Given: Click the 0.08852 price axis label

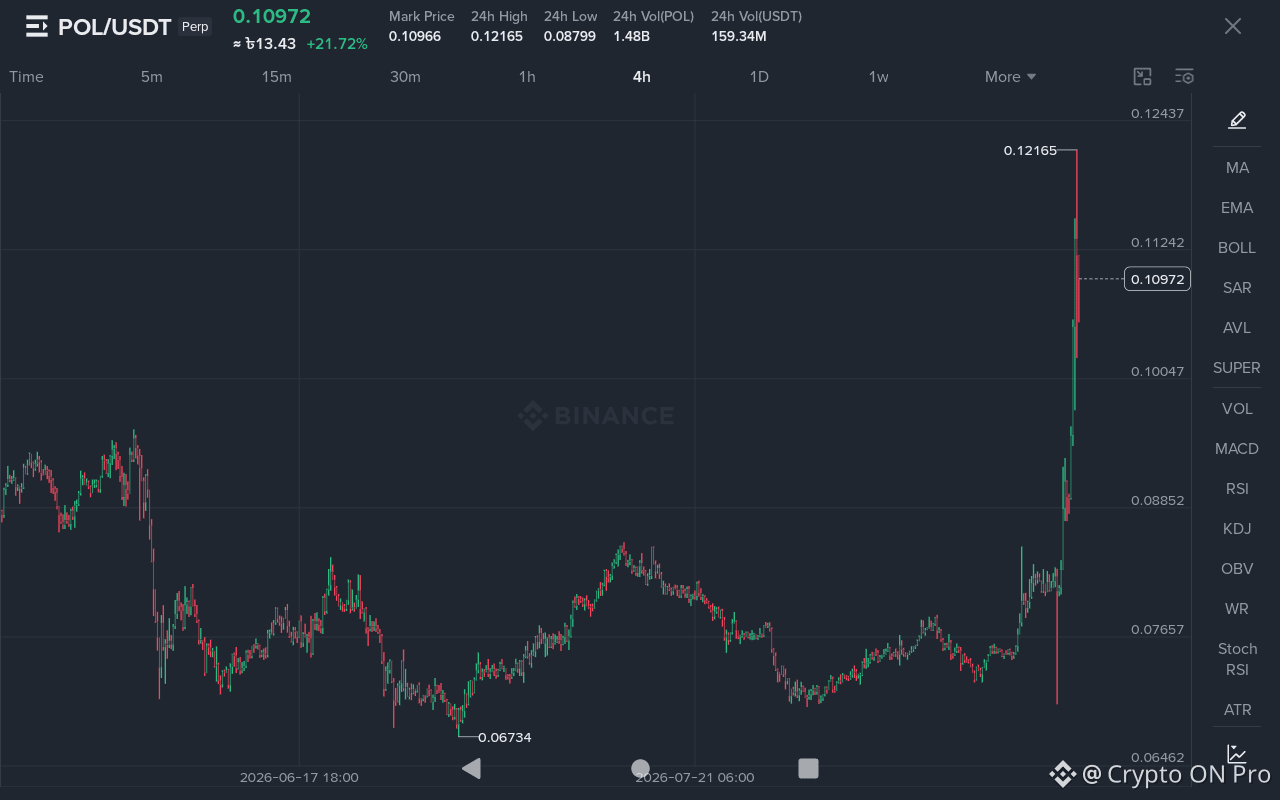Looking at the screenshot, I should click(1158, 500).
